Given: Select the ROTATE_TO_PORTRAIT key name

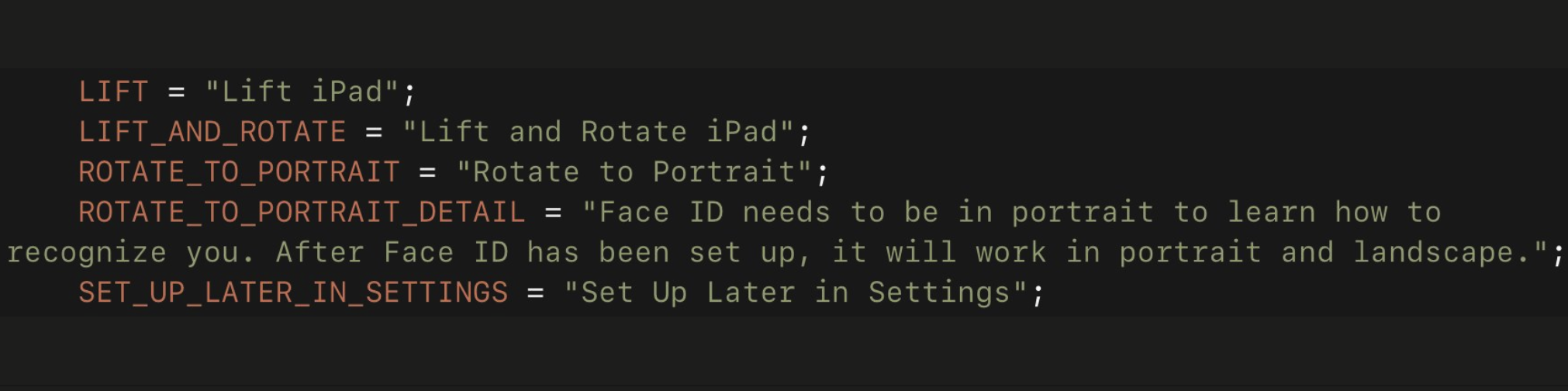Looking at the screenshot, I should point(239,173).
